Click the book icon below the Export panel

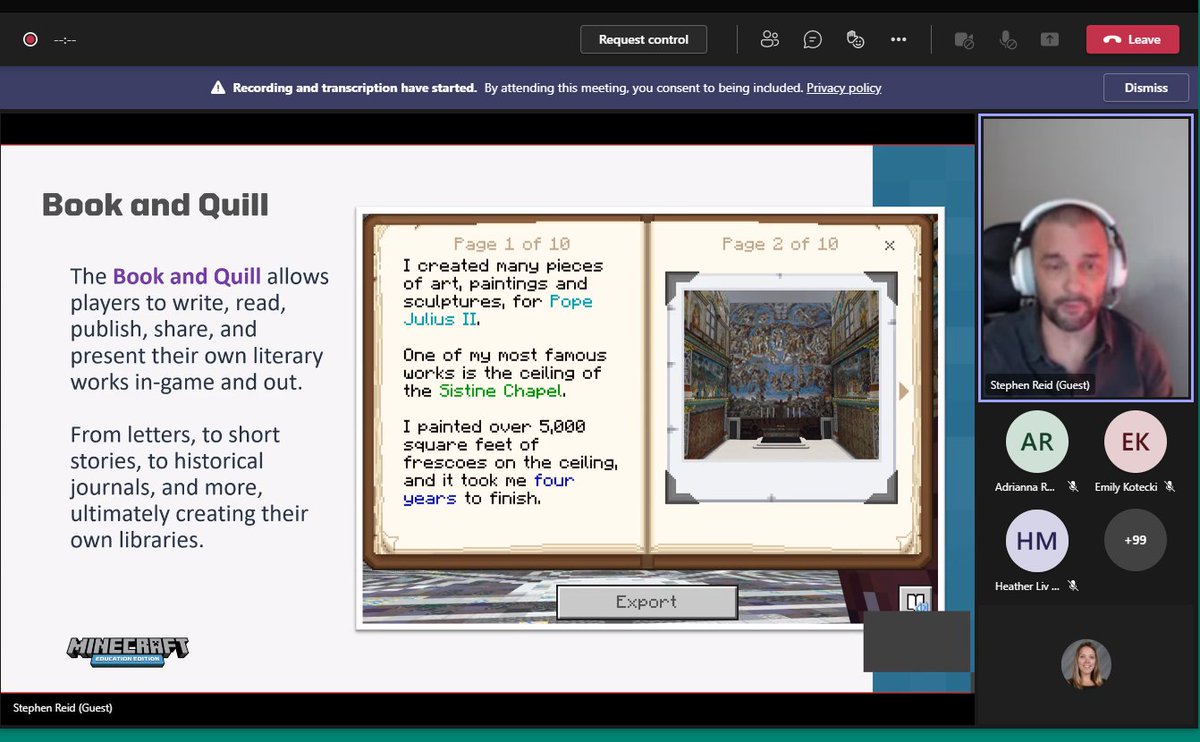coord(915,601)
